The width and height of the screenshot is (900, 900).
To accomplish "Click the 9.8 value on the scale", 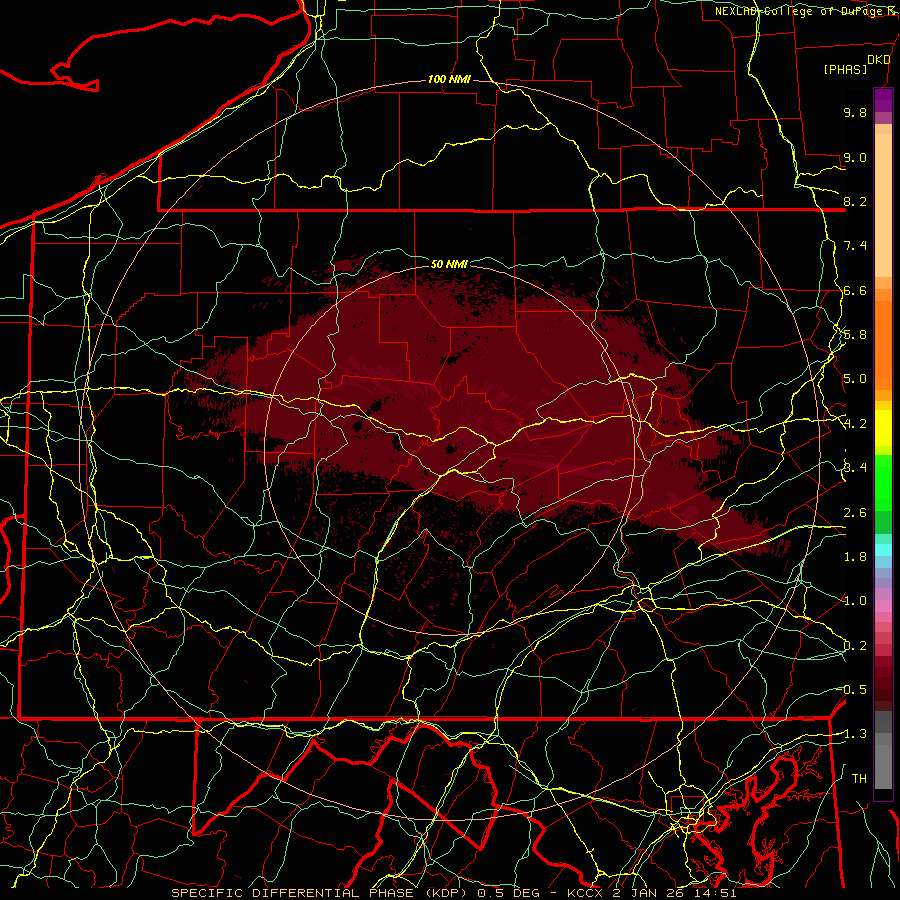I will click(x=855, y=112).
